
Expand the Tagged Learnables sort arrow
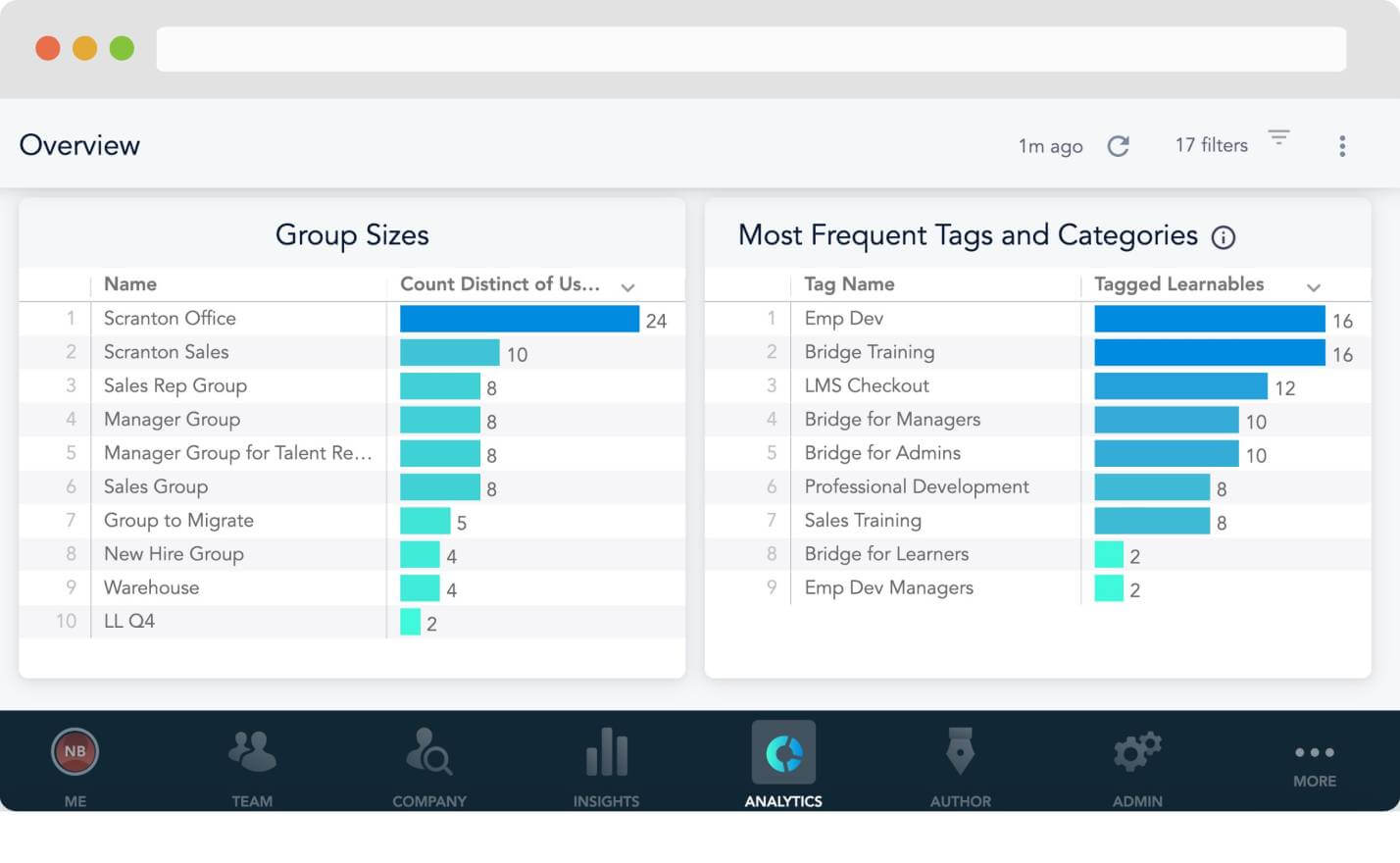[x=1314, y=286]
